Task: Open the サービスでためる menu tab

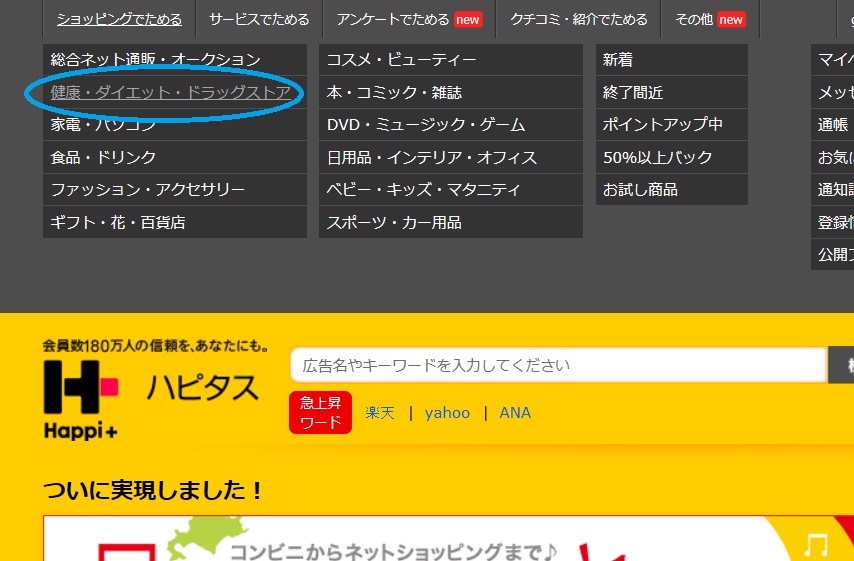Action: [x=259, y=19]
